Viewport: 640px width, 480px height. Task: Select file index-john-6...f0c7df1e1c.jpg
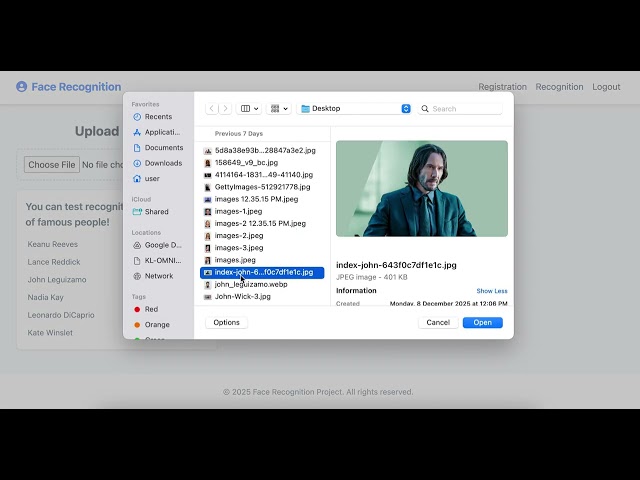point(262,272)
